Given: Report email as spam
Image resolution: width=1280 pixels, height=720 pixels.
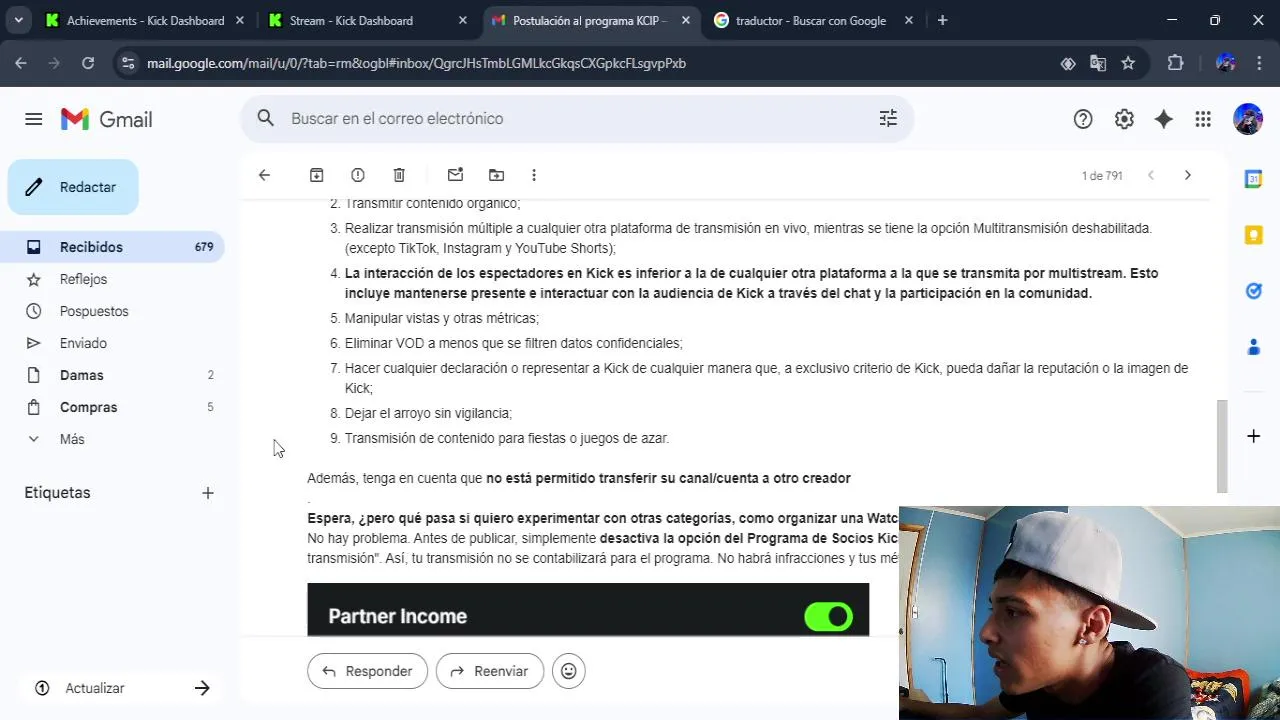Looking at the screenshot, I should coord(358,175).
